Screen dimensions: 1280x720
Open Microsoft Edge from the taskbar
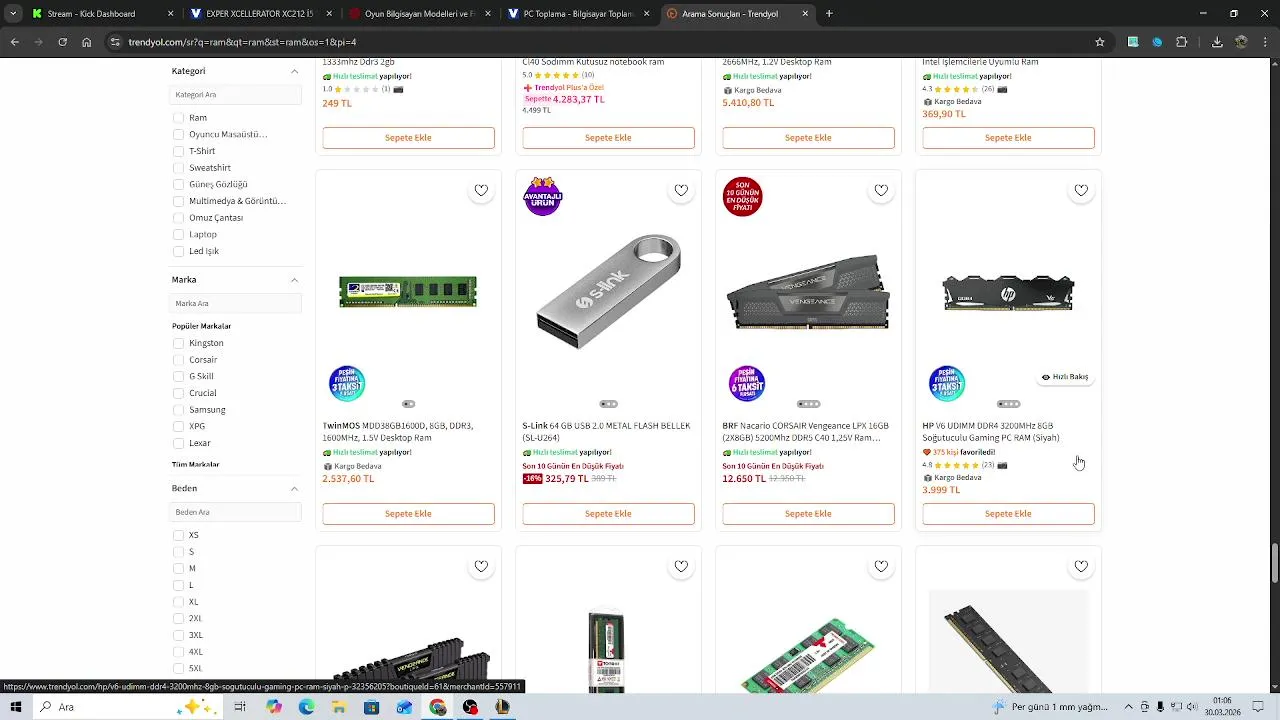[306, 707]
